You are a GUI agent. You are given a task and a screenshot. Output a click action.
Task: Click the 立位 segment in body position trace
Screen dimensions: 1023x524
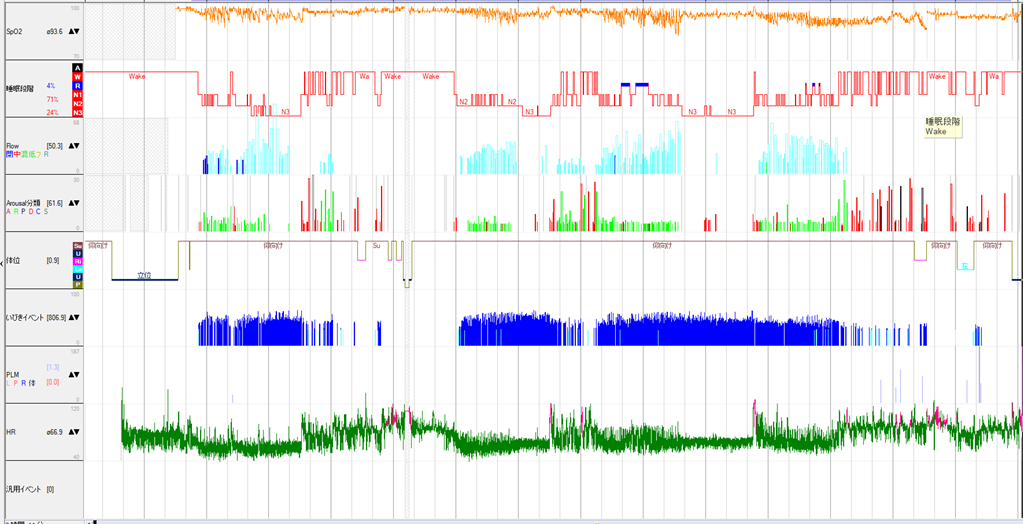coord(144,275)
